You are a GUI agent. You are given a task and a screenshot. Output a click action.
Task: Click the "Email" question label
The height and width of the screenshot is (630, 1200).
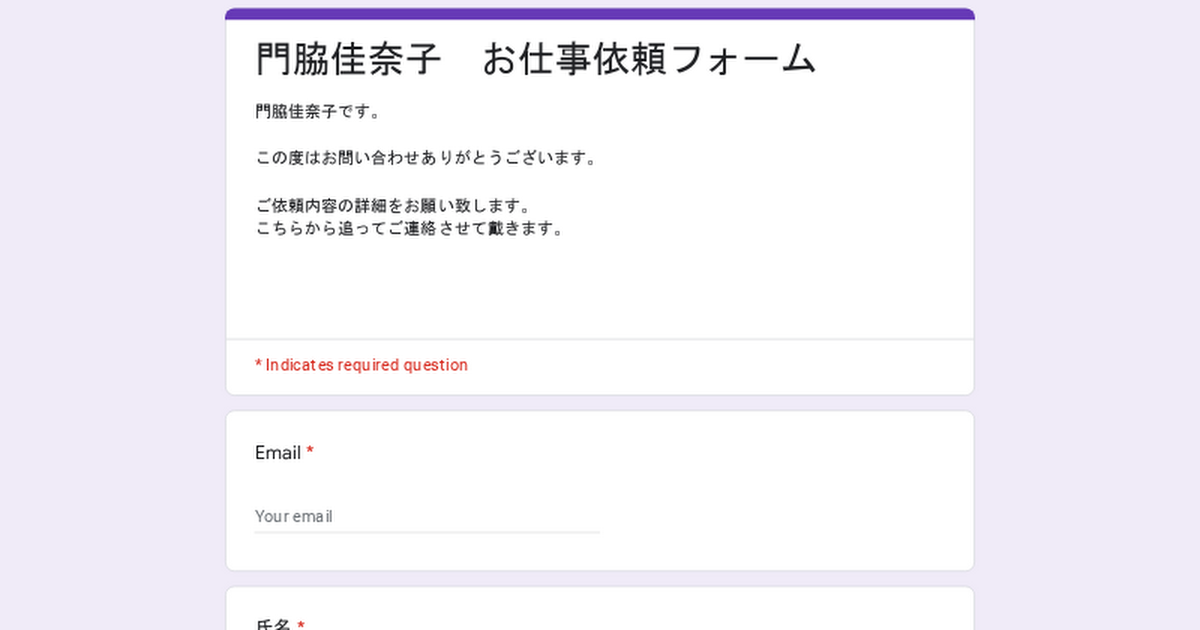[278, 453]
